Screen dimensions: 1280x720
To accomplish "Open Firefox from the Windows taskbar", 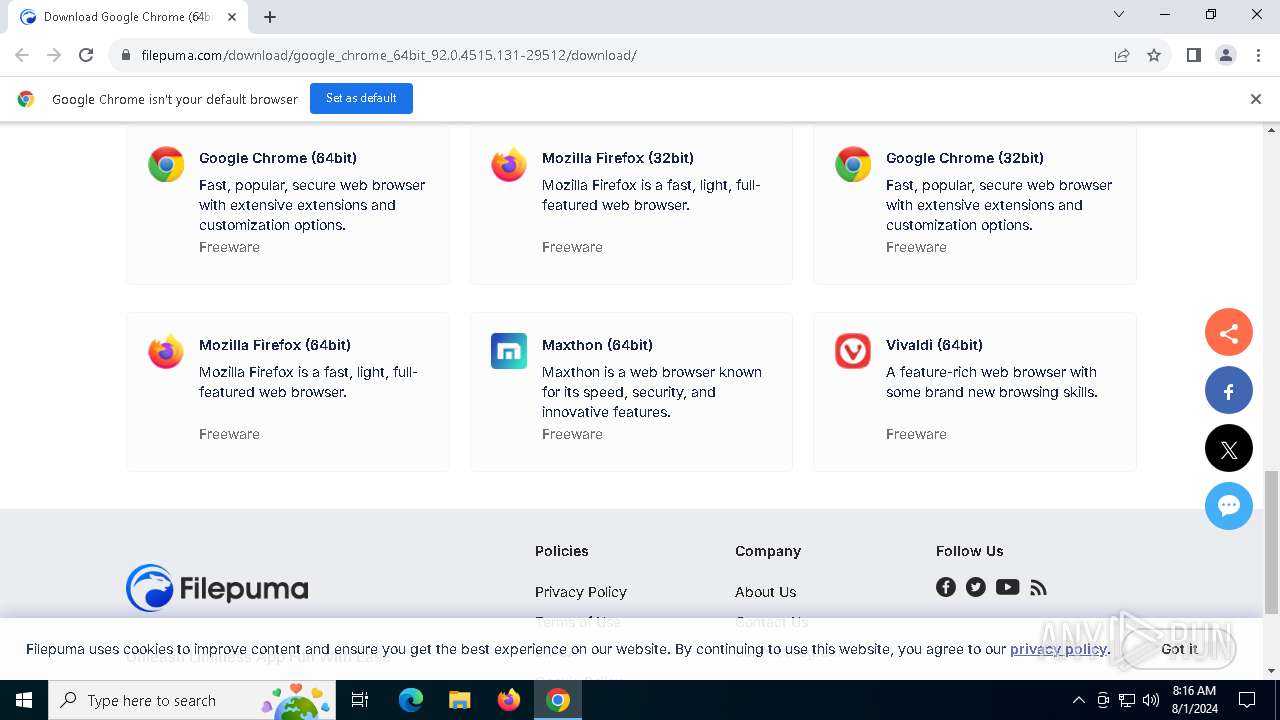I will (509, 700).
